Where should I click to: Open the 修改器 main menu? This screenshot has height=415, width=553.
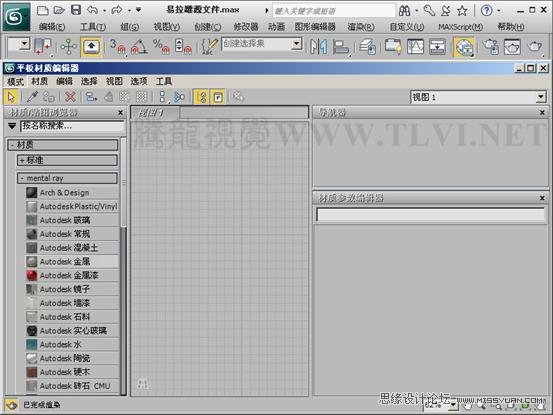pyautogui.click(x=246, y=27)
